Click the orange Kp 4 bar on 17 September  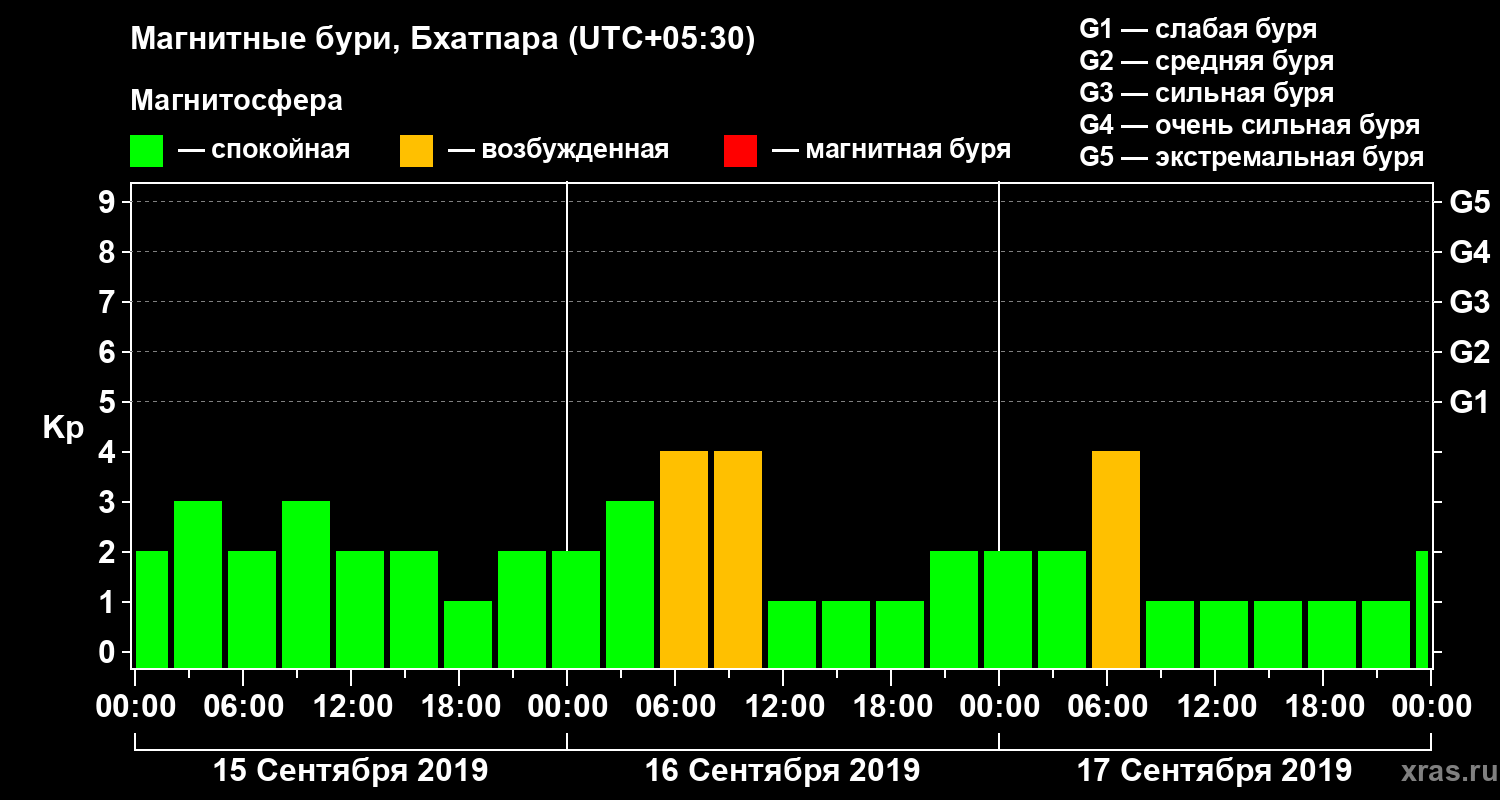[1116, 560]
